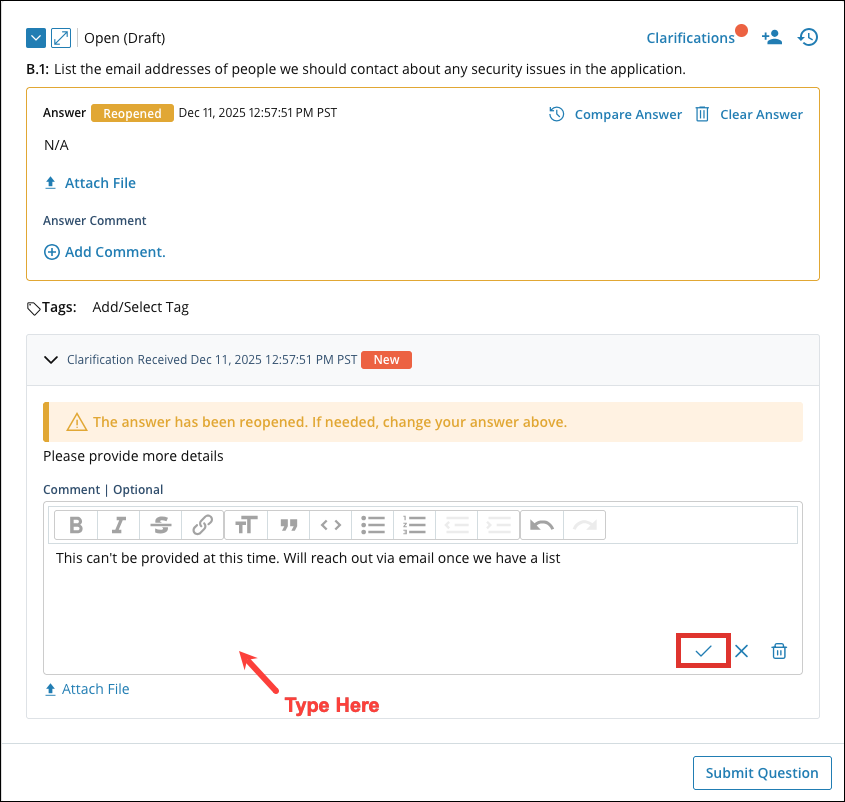The height and width of the screenshot is (802, 845).
Task: Insert a link using the toolbar
Action: (203, 525)
